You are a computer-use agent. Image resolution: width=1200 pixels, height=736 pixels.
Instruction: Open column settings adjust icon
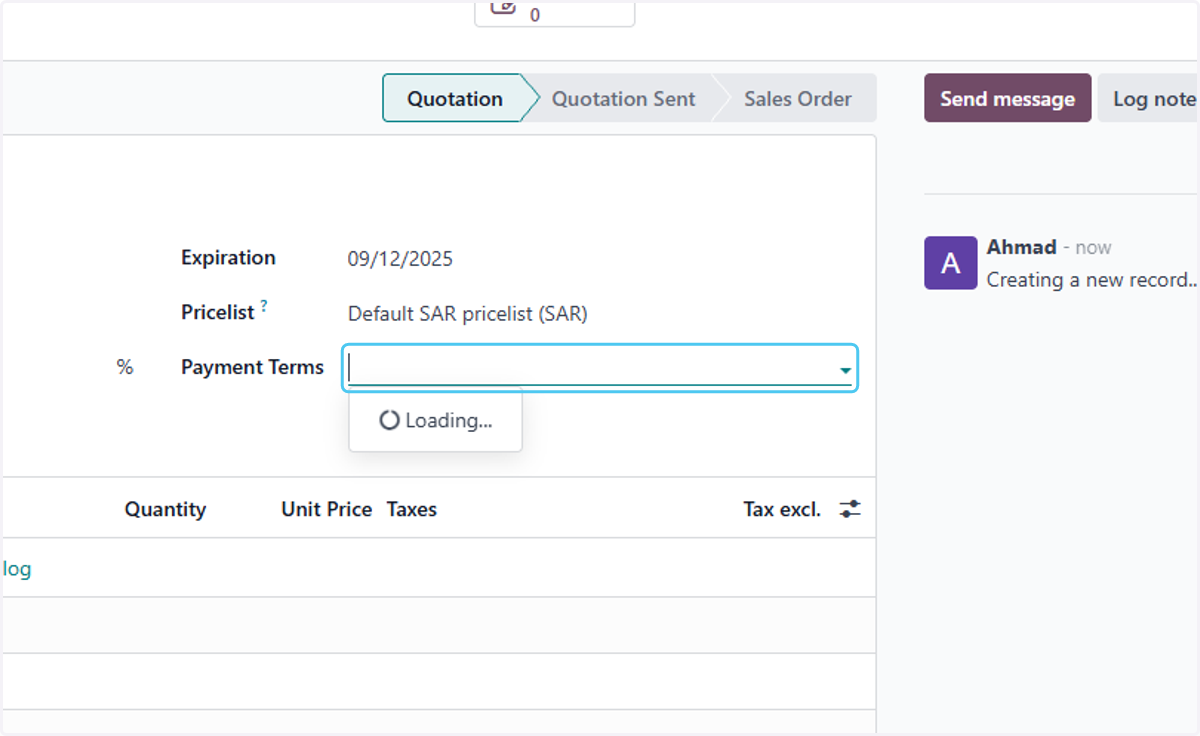point(850,509)
